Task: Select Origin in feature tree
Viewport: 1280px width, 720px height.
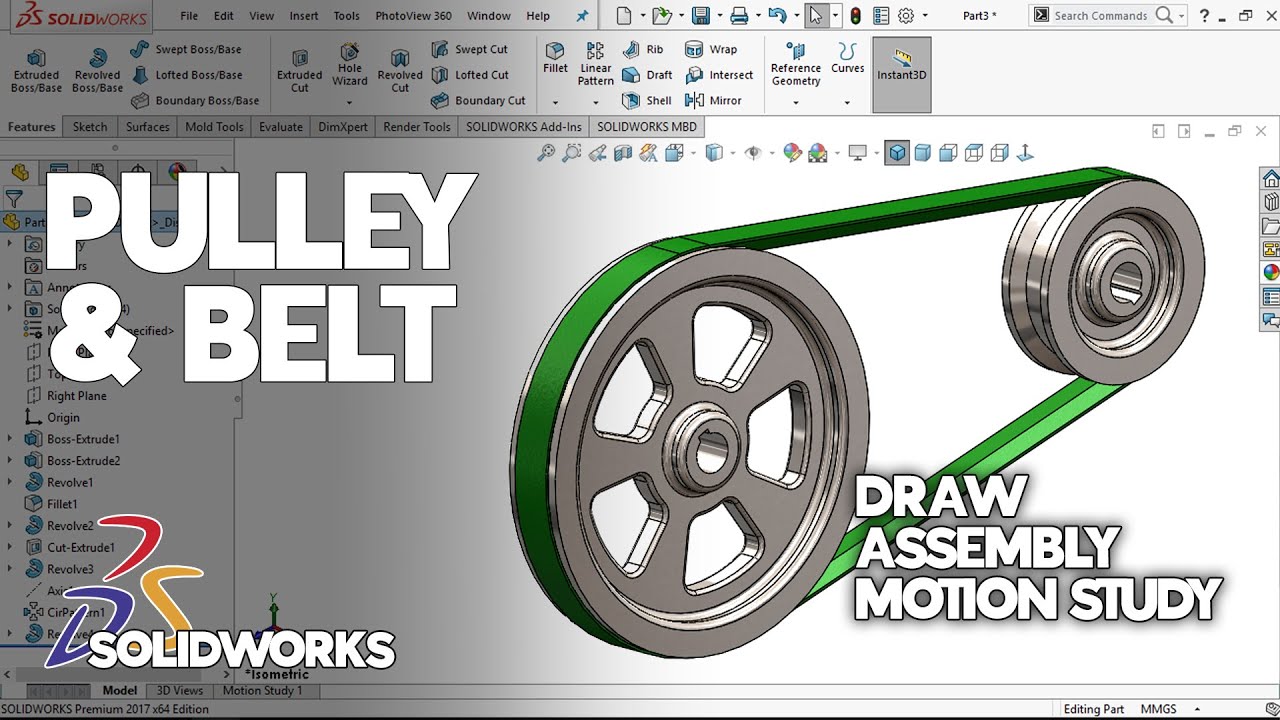Action: pos(52,418)
